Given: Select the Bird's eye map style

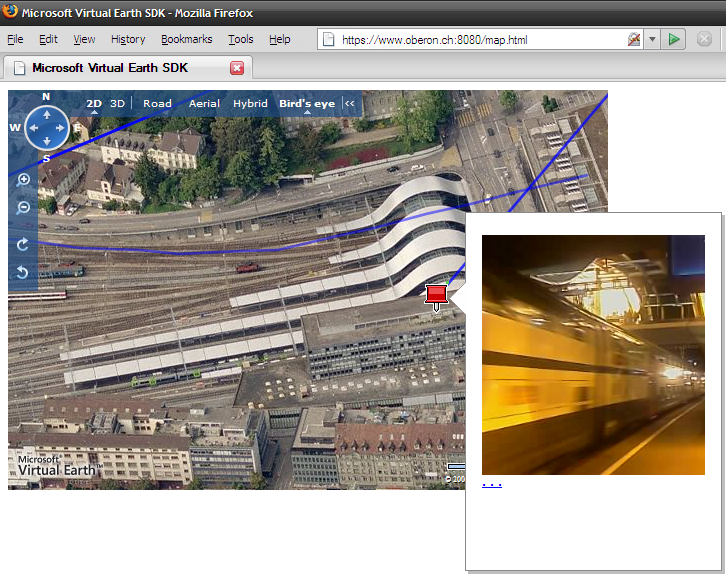Looking at the screenshot, I should [x=307, y=104].
